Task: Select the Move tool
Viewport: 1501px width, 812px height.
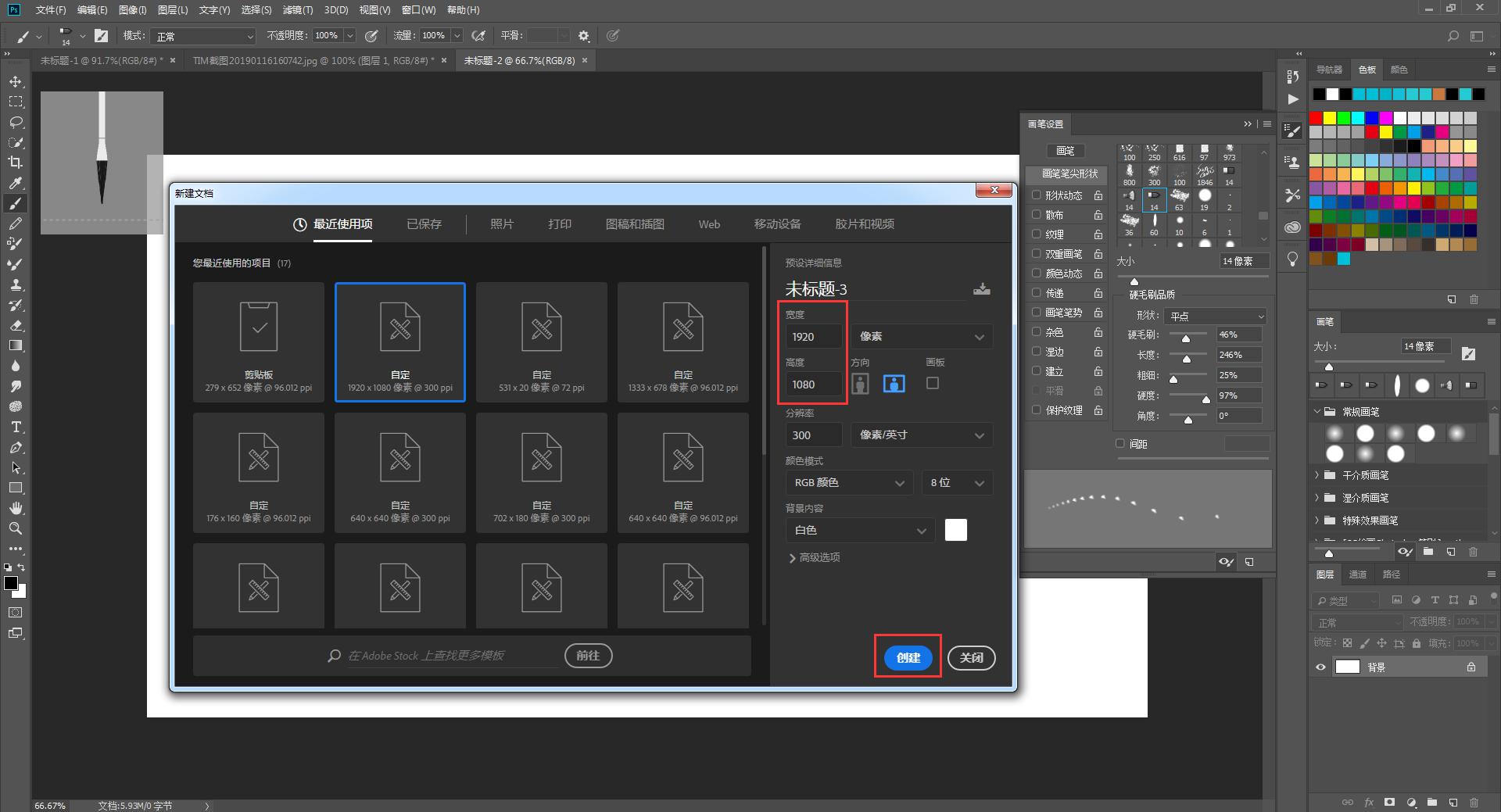Action: pyautogui.click(x=16, y=81)
